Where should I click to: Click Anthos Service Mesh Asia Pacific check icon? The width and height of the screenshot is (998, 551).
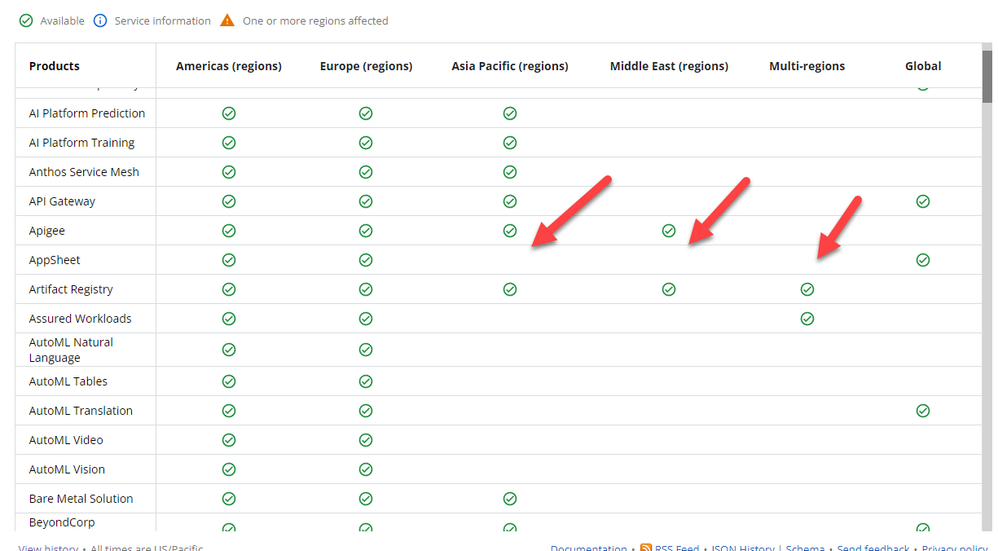[510, 172]
